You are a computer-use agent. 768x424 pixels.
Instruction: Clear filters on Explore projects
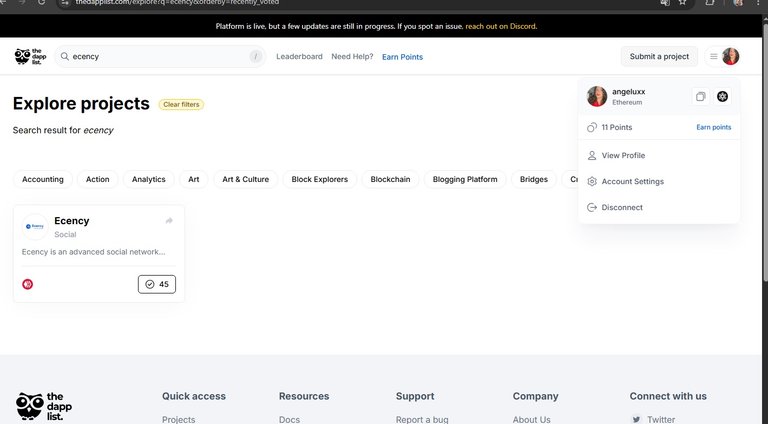(181, 104)
